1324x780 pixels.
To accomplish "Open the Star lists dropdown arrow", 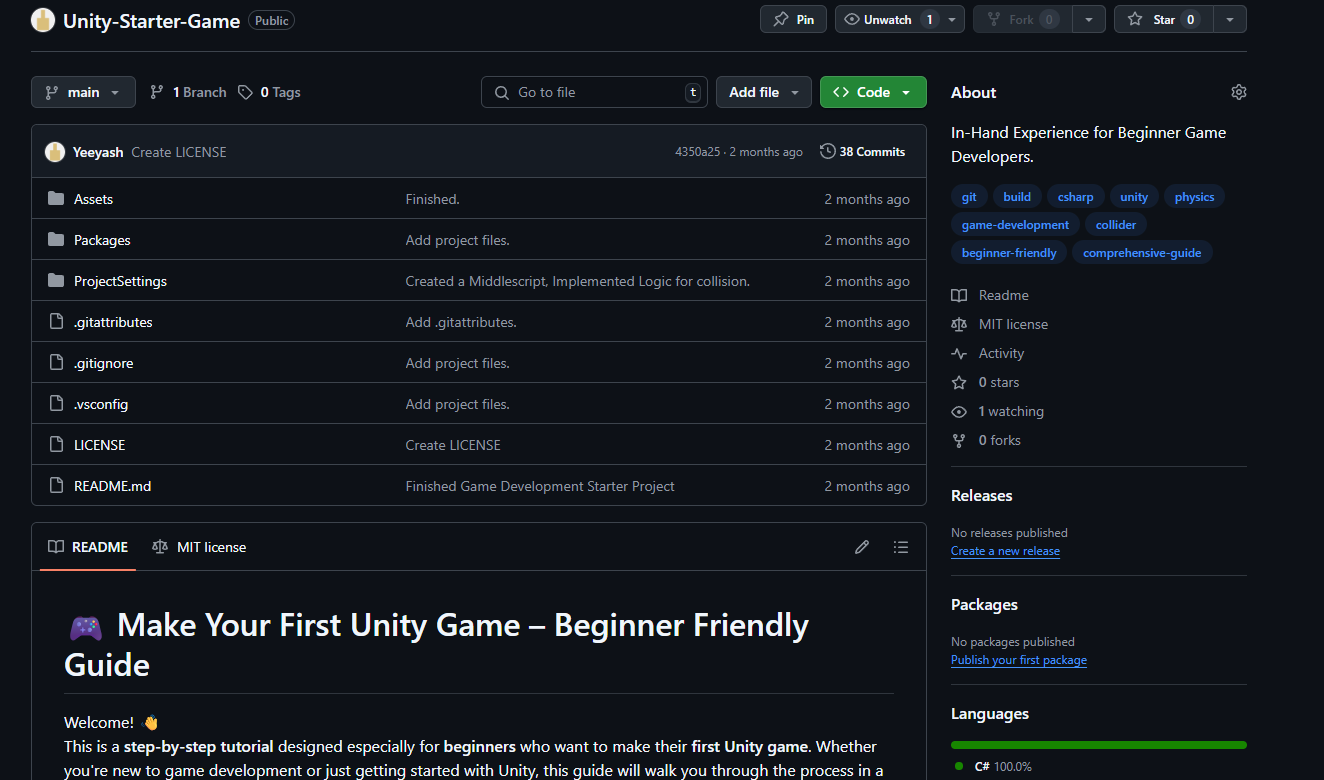I will tap(1230, 19).
